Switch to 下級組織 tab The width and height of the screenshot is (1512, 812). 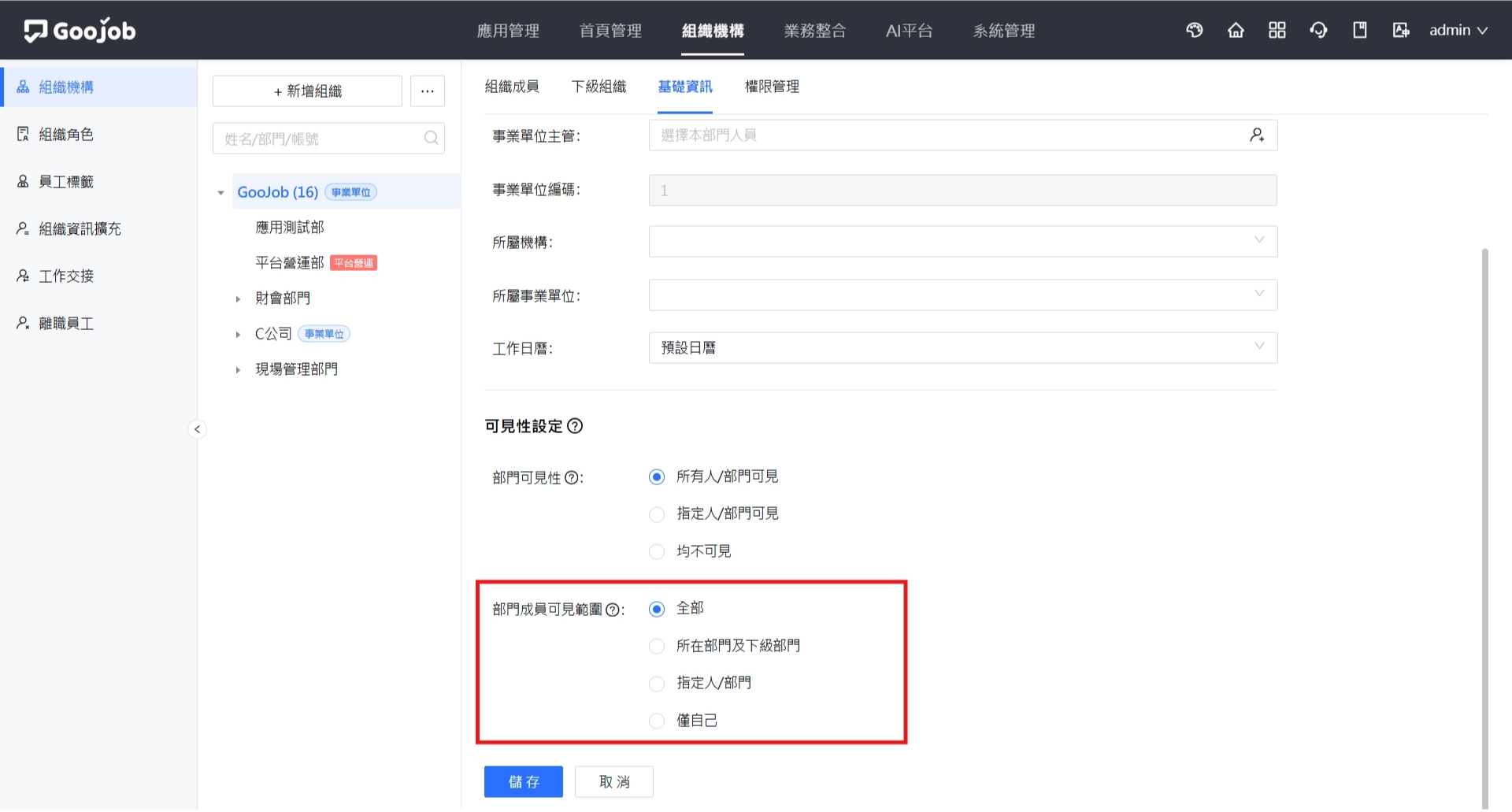(598, 87)
